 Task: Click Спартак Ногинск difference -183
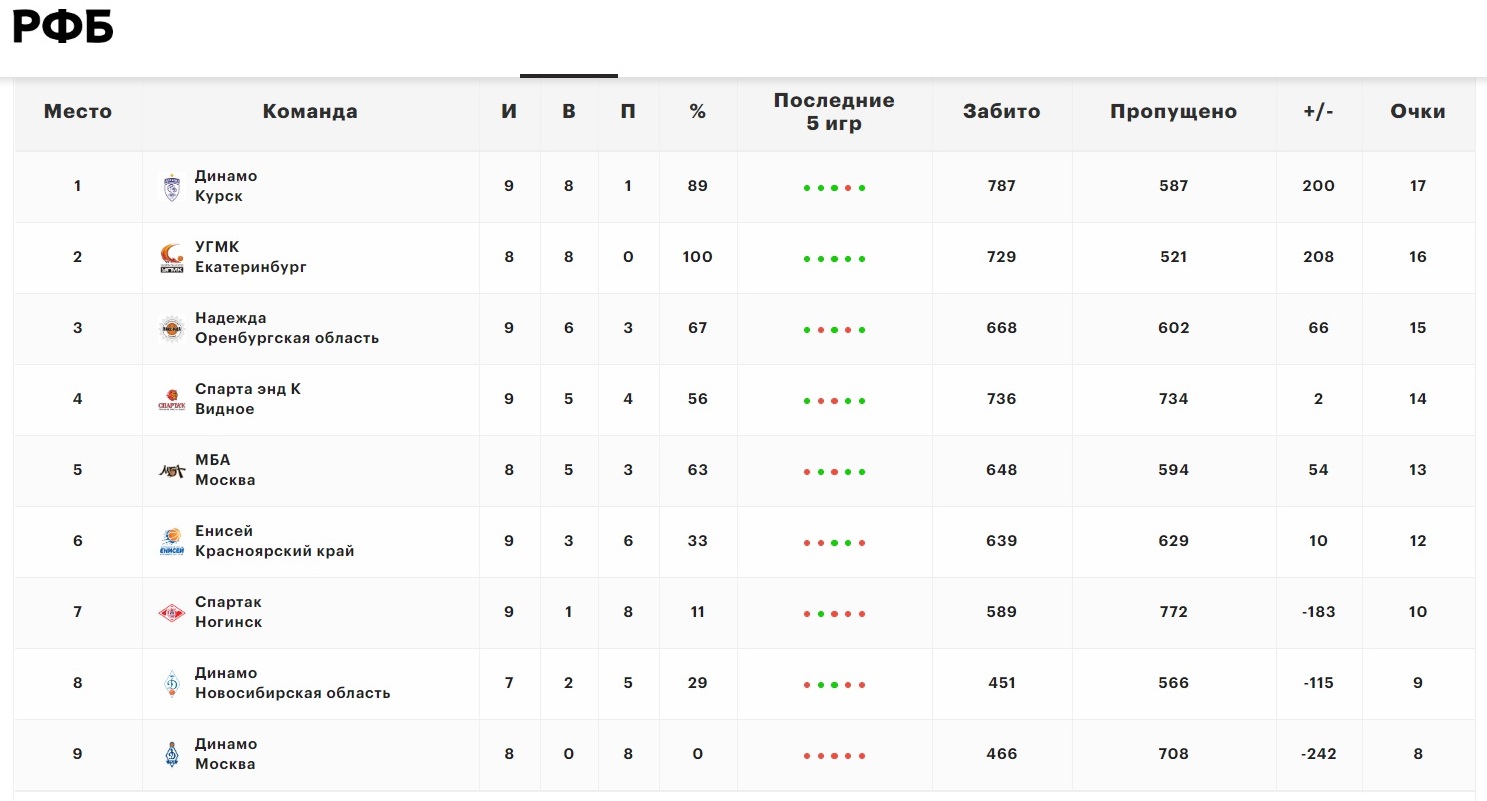coord(1319,612)
